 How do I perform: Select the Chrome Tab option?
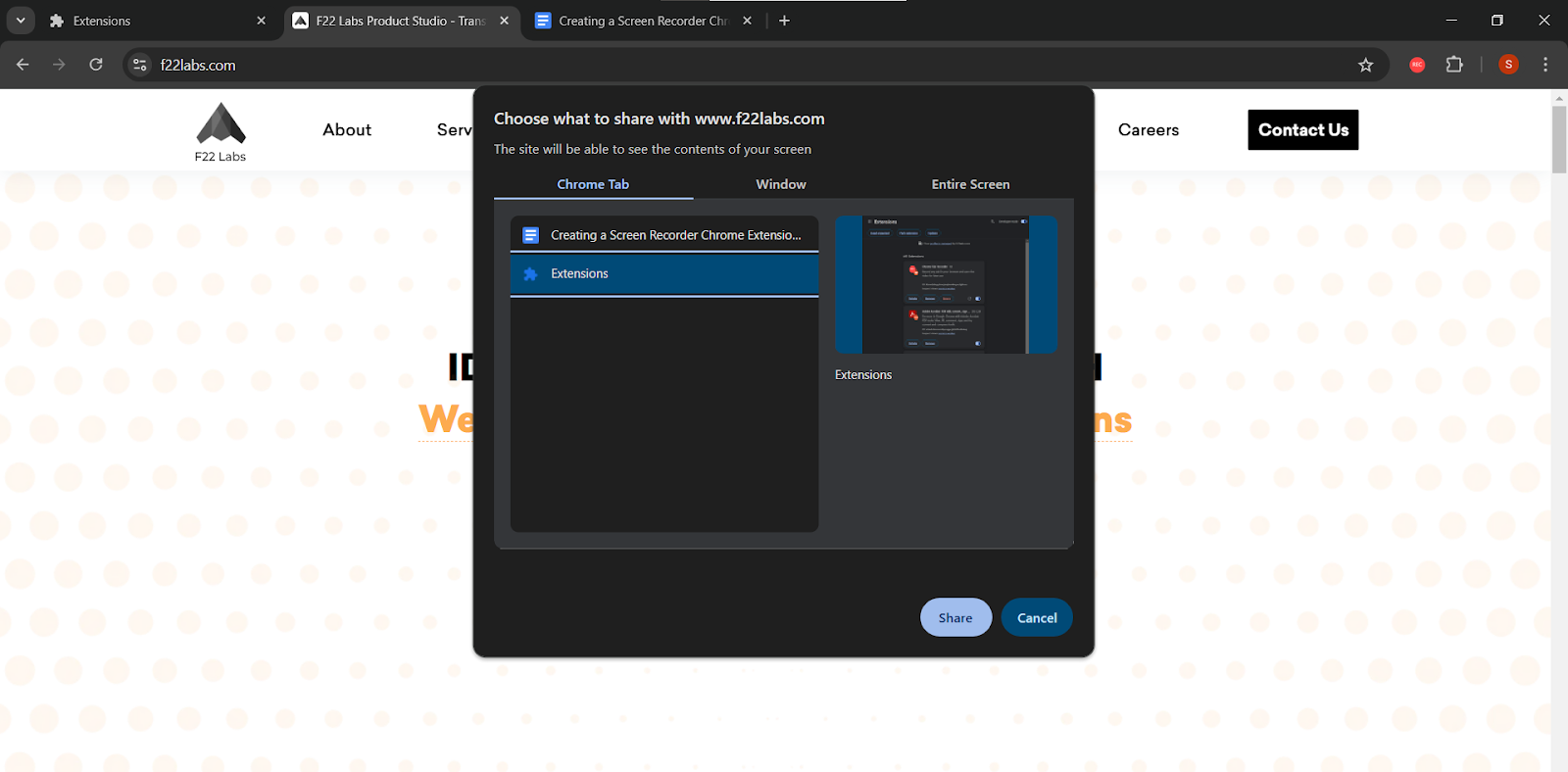pyautogui.click(x=593, y=184)
